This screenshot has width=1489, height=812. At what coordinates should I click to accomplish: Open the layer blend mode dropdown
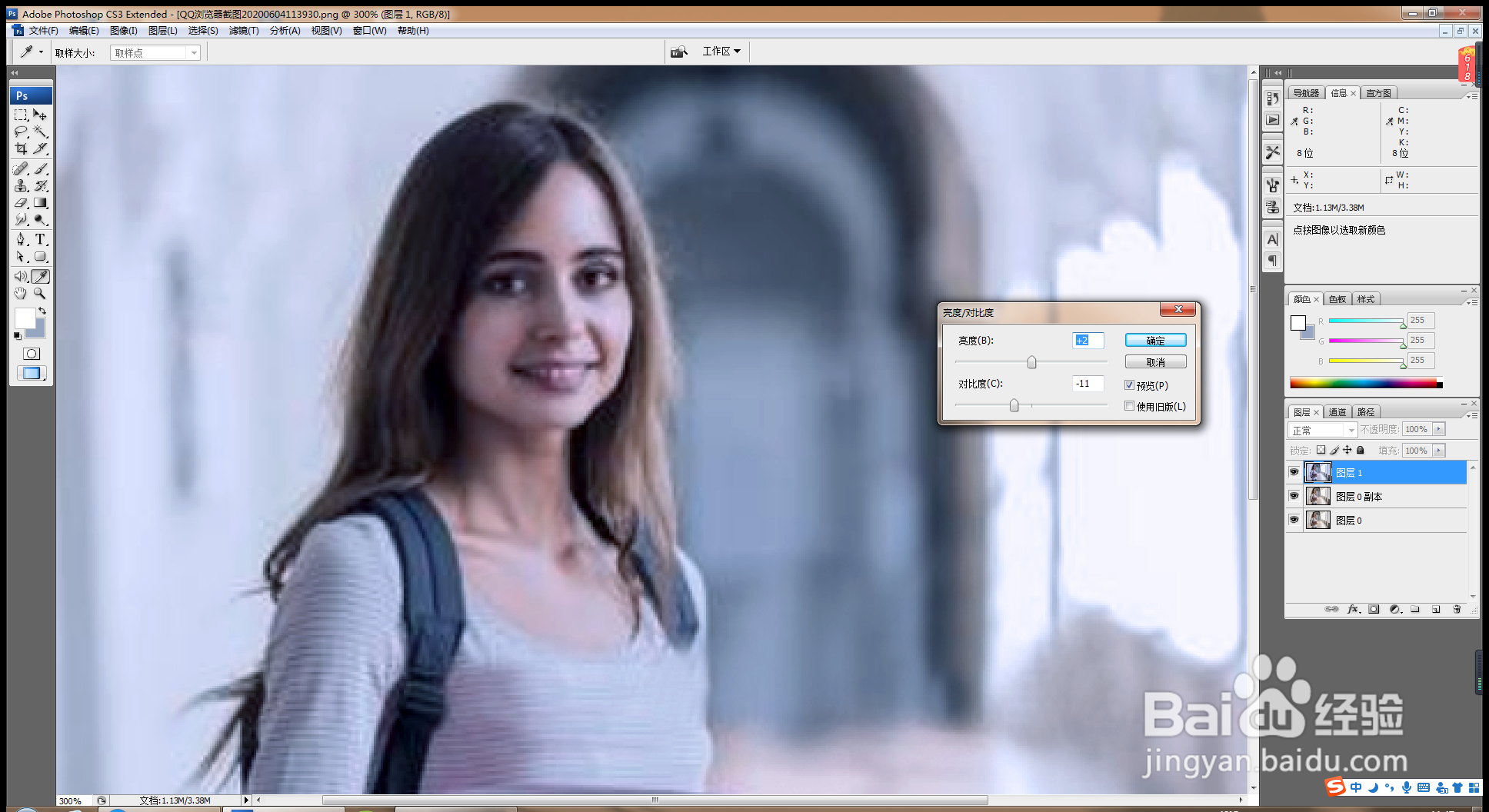(x=1323, y=430)
